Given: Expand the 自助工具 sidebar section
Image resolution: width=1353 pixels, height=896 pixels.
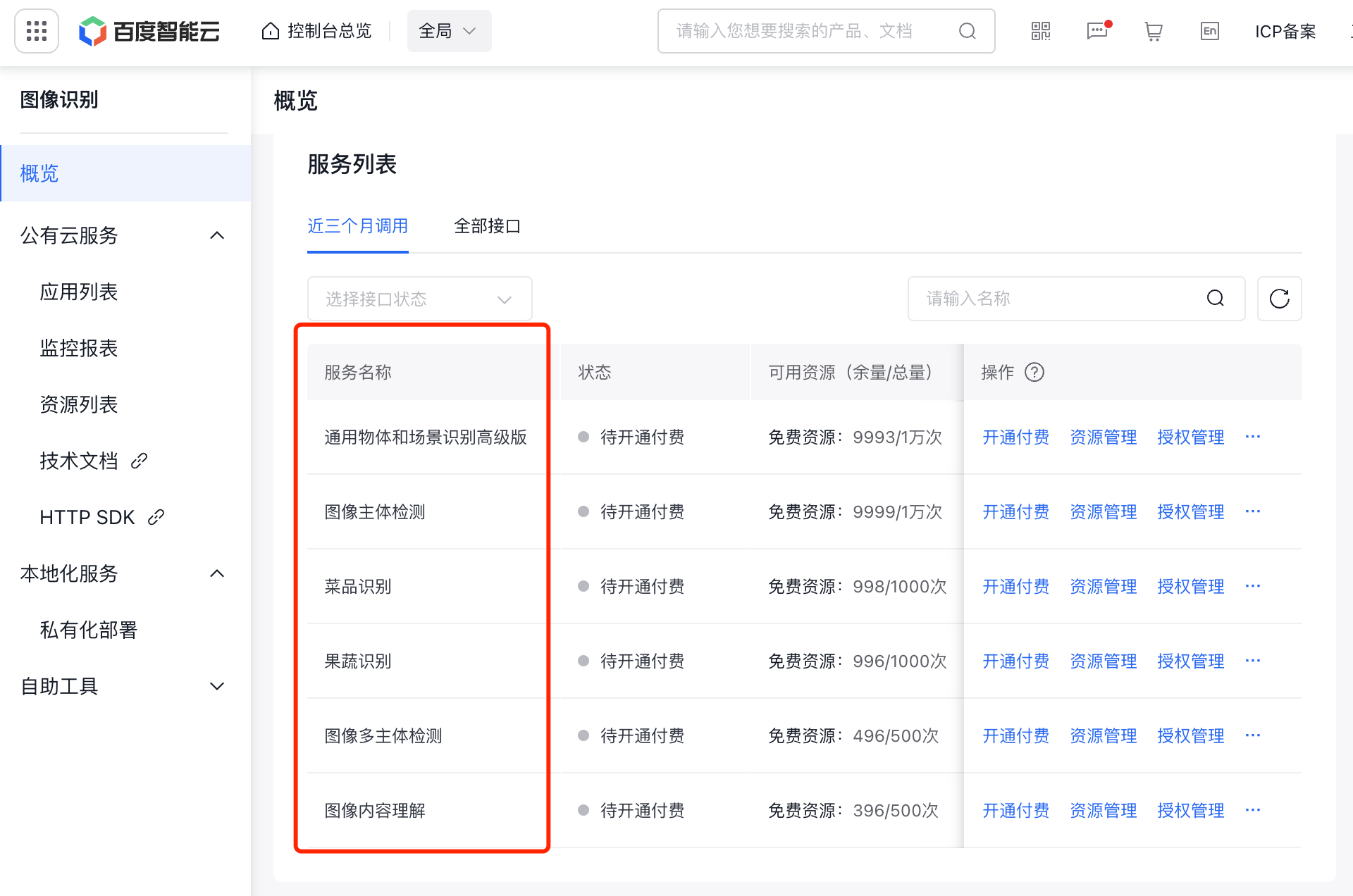Looking at the screenshot, I should (217, 686).
